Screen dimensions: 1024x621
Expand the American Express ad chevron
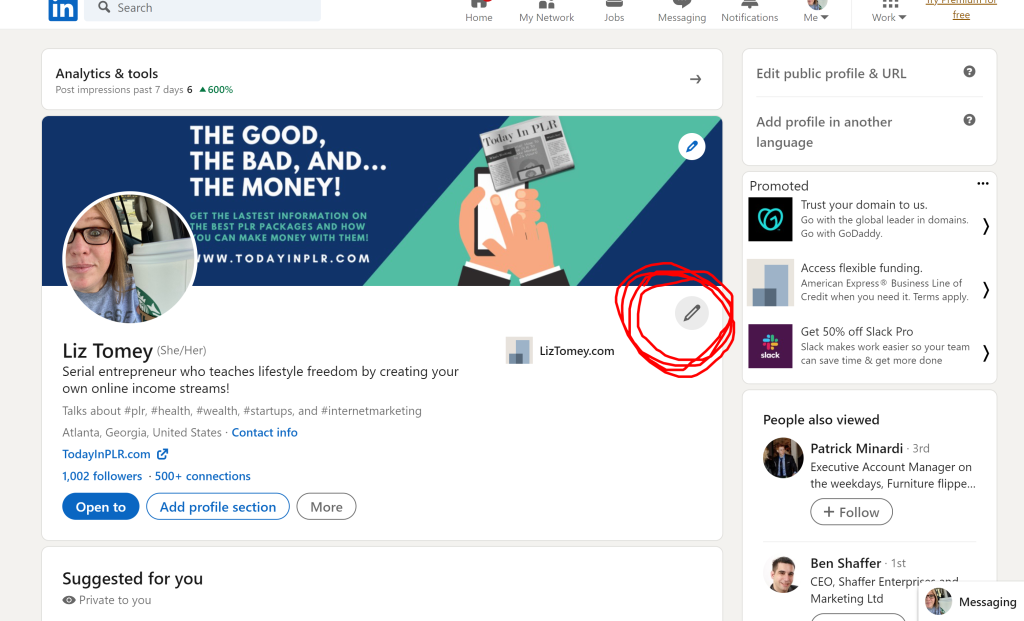coord(985,289)
